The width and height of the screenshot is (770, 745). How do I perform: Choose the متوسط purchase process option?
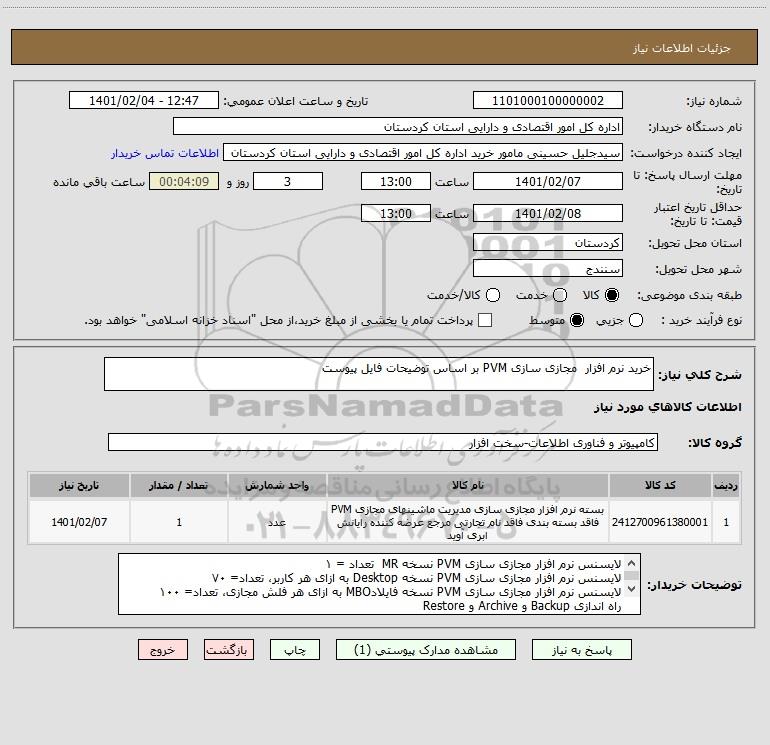tap(577, 320)
